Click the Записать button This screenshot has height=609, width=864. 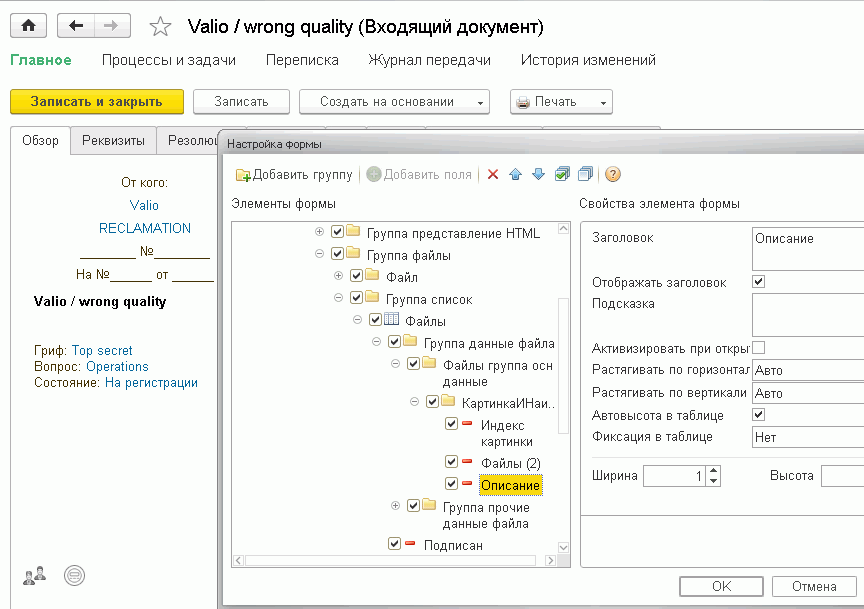pyautogui.click(x=241, y=102)
